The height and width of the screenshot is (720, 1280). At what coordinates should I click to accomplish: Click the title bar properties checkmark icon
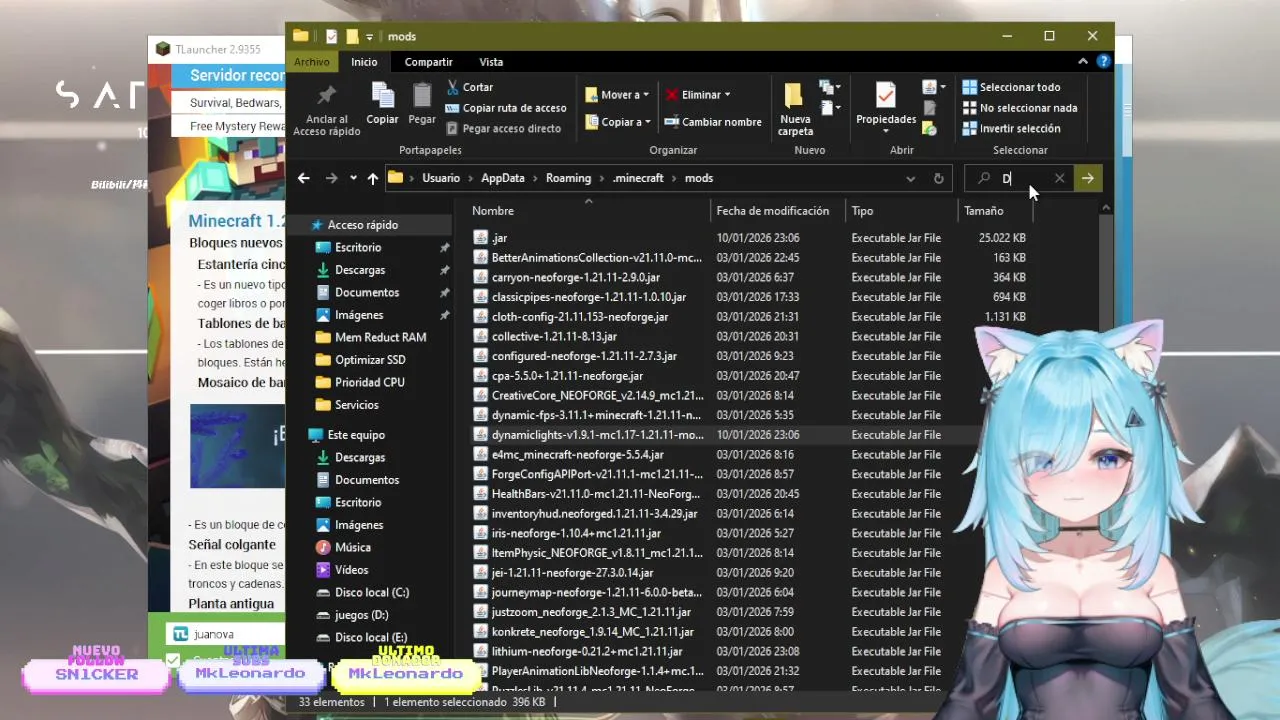pos(332,36)
